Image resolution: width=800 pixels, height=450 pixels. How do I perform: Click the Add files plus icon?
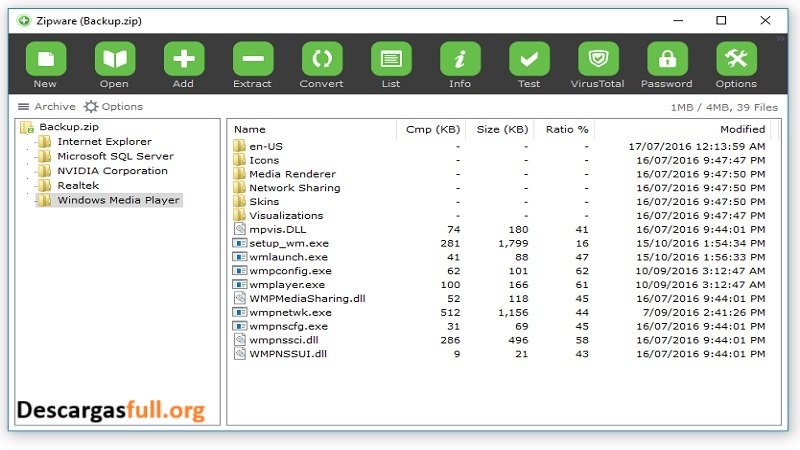click(183, 60)
